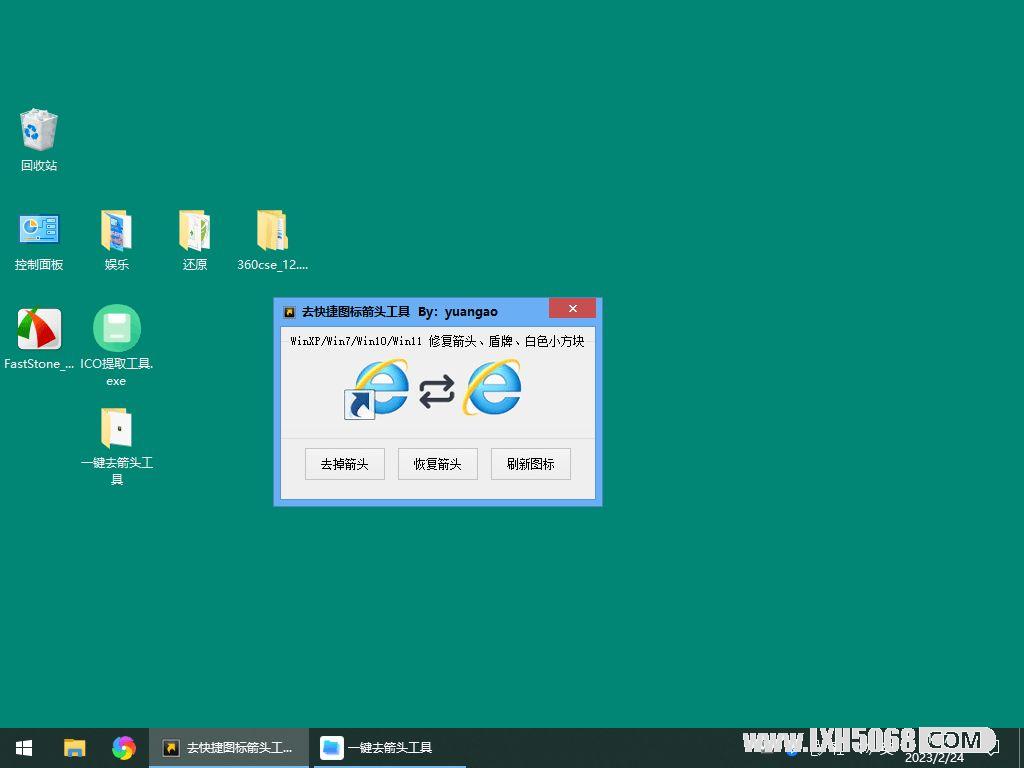Open the Windows Start menu

point(24,747)
